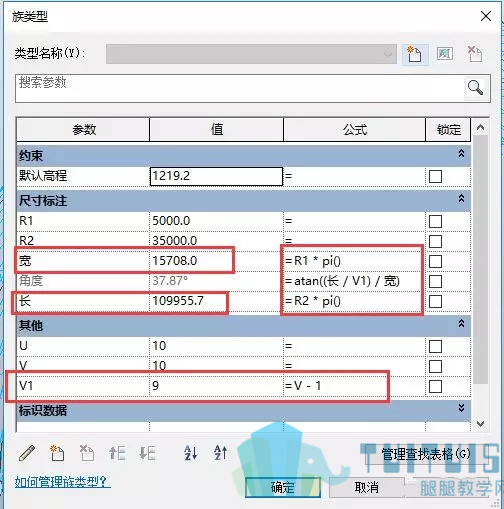Click the 值 column header
504x509 pixels.
tap(217, 129)
